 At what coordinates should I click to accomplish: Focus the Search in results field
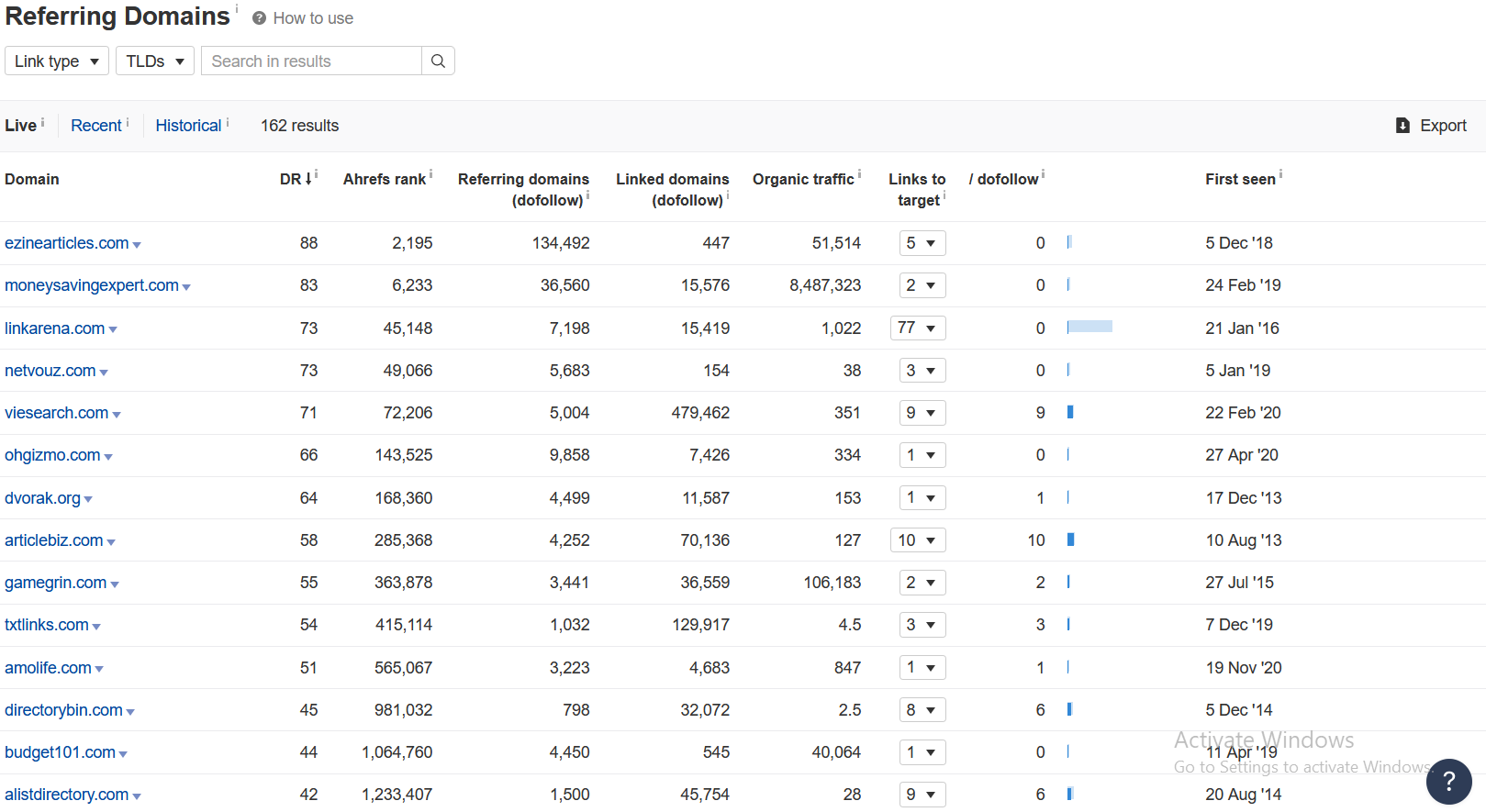click(311, 61)
